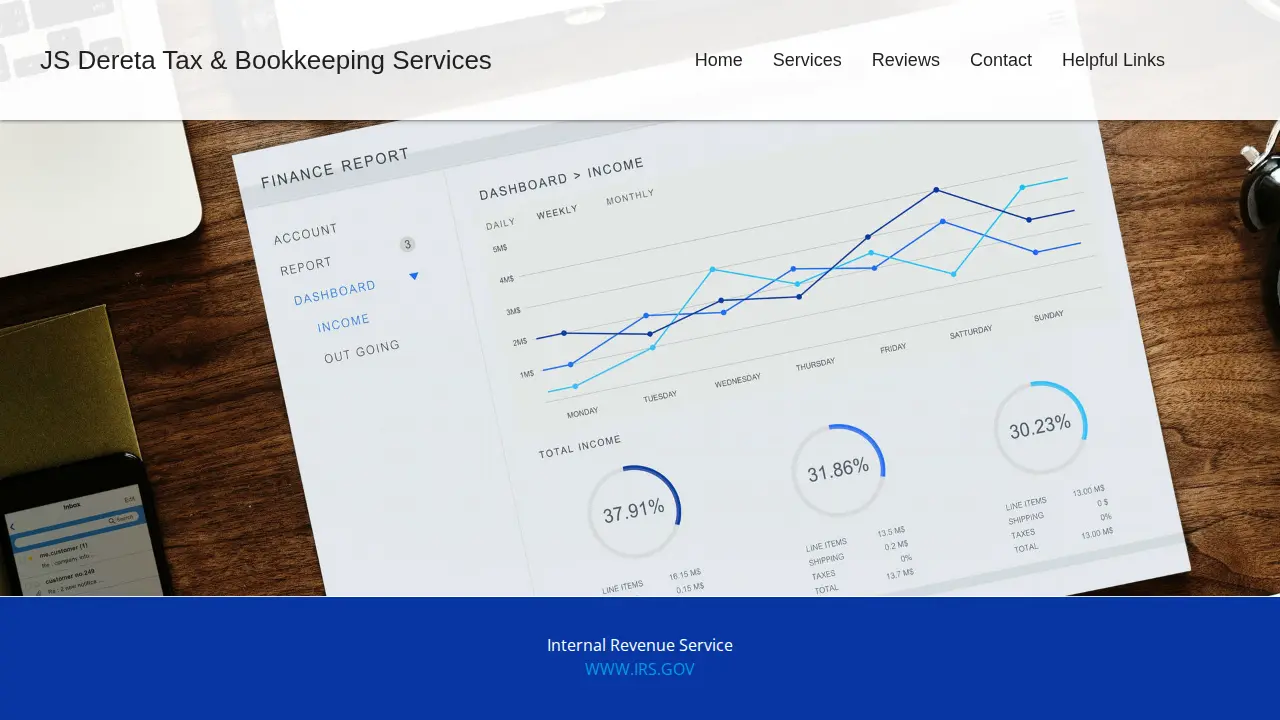Click the JS Dereta Tax & Bookkeeping Services title
The image size is (1280, 720).
(x=266, y=60)
